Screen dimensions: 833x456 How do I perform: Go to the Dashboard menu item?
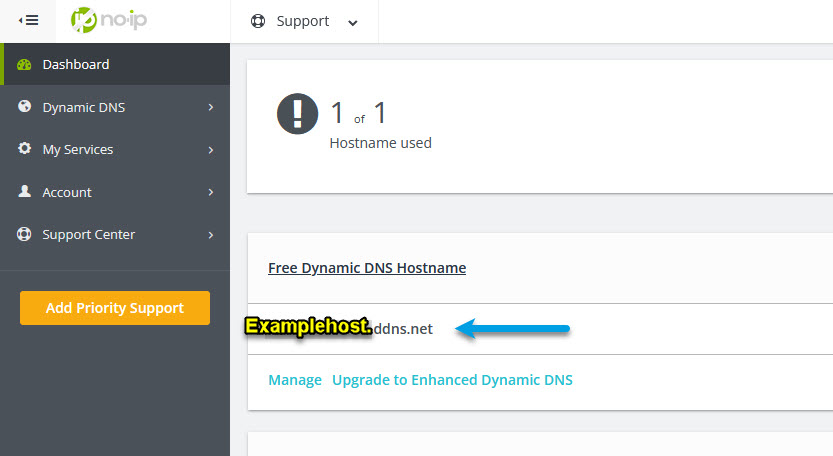click(x=76, y=64)
